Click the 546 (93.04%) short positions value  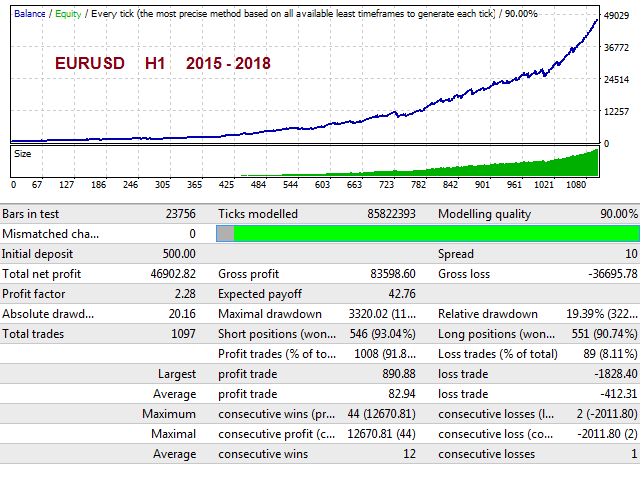(382, 334)
